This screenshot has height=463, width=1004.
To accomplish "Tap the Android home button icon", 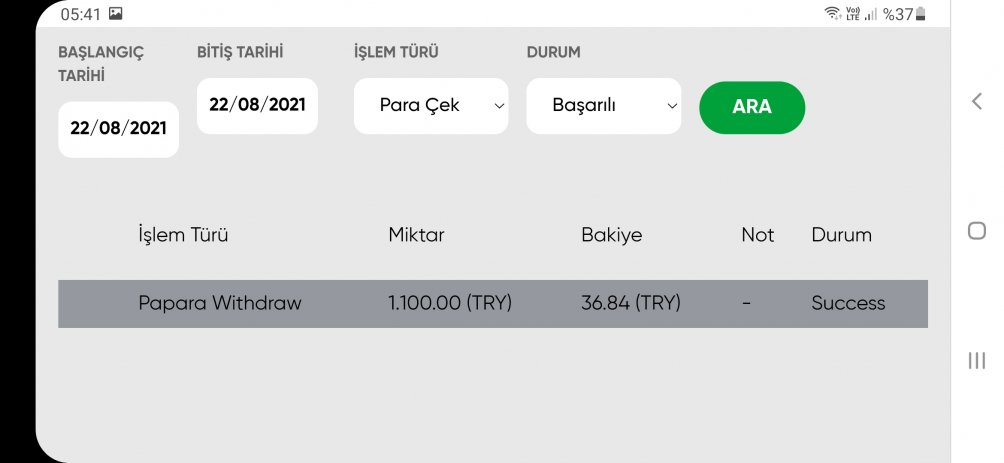I will point(976,231).
